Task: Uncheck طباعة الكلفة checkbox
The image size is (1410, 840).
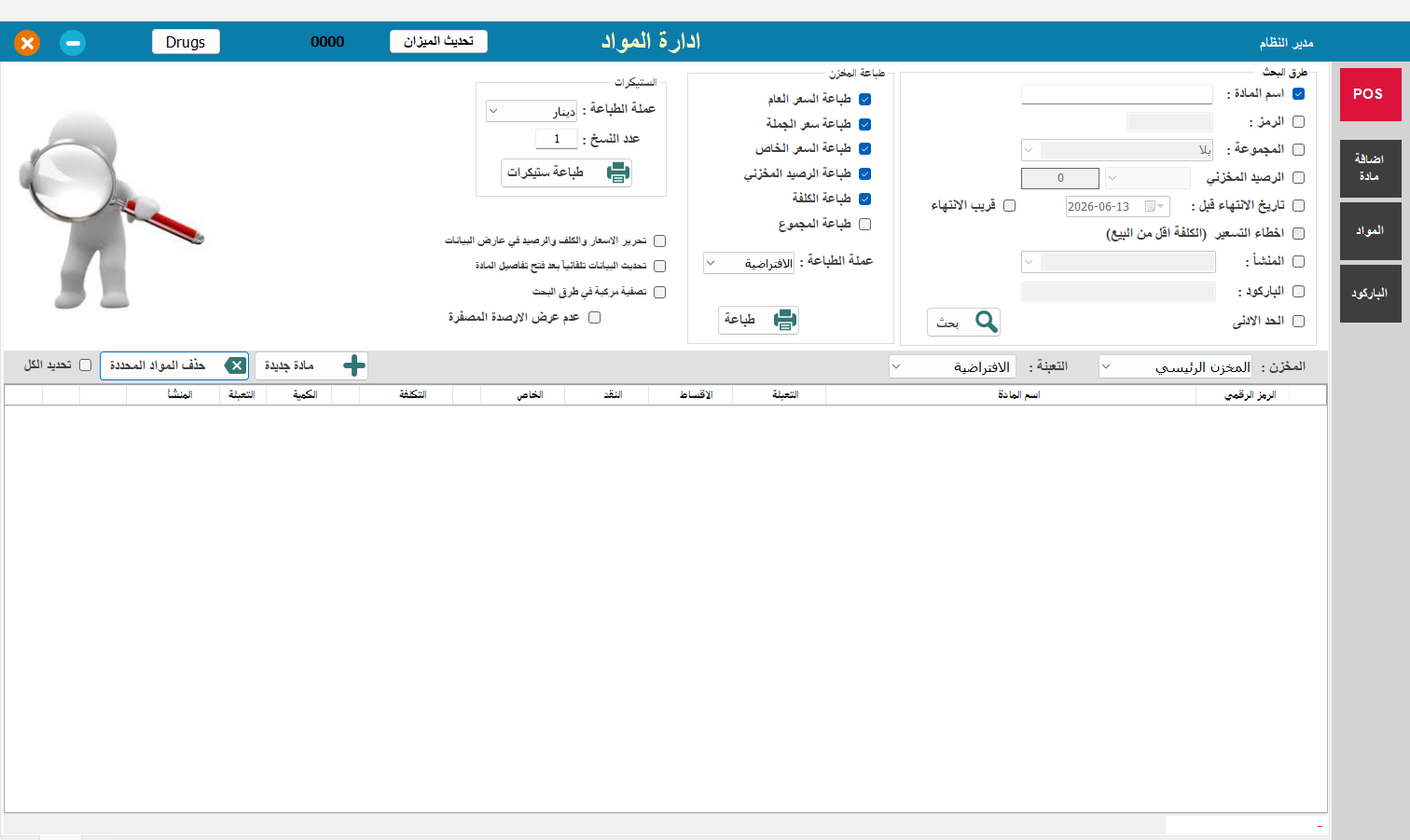Action: pyautogui.click(x=864, y=200)
